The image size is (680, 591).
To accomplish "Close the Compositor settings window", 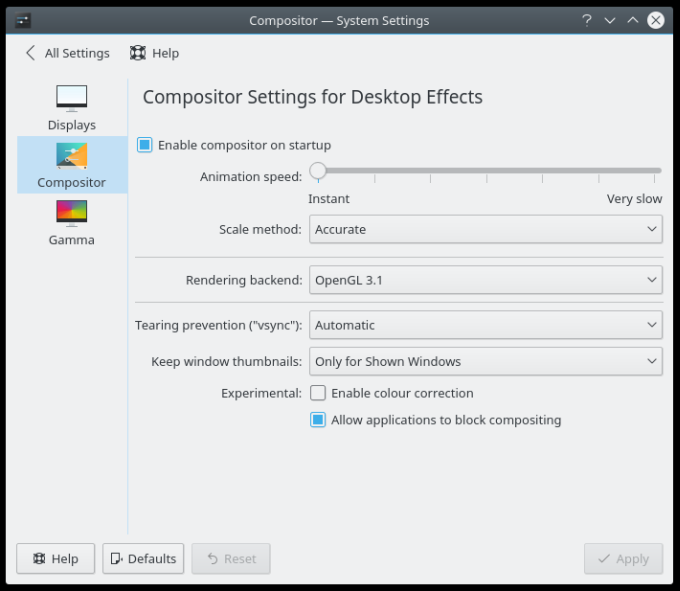I will (656, 20).
